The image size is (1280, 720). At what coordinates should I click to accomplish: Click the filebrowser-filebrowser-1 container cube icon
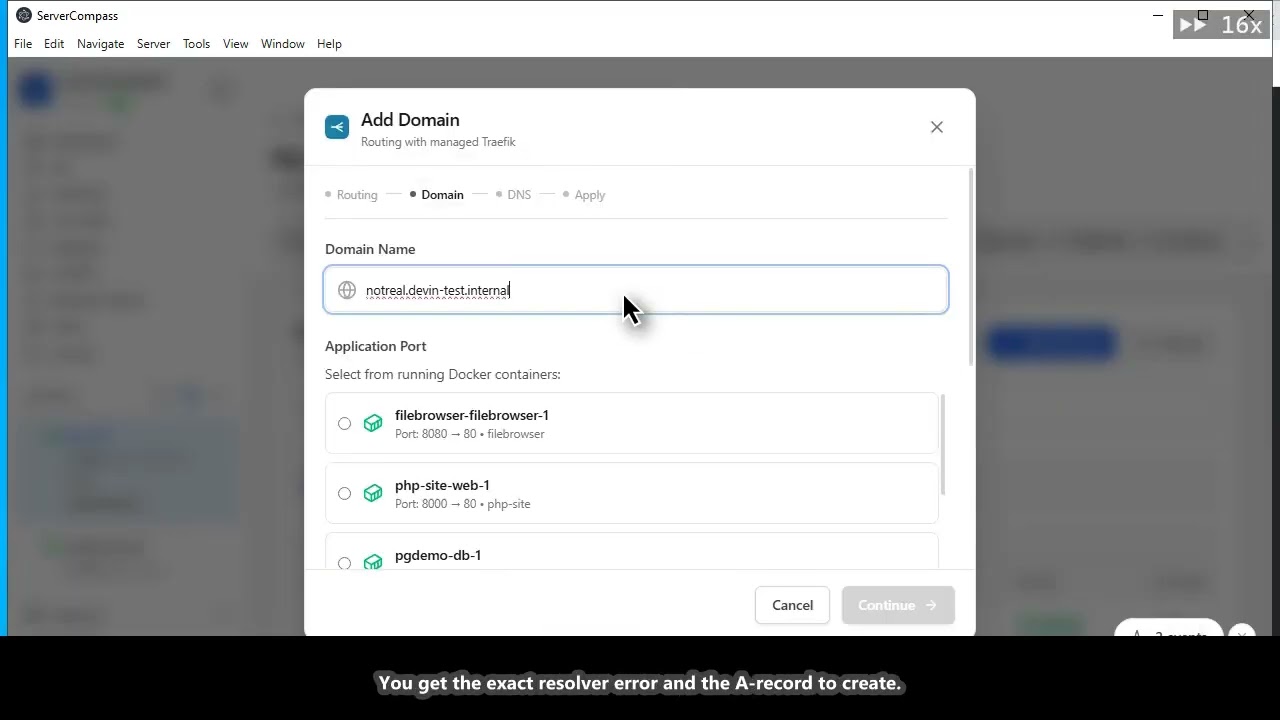click(x=373, y=424)
